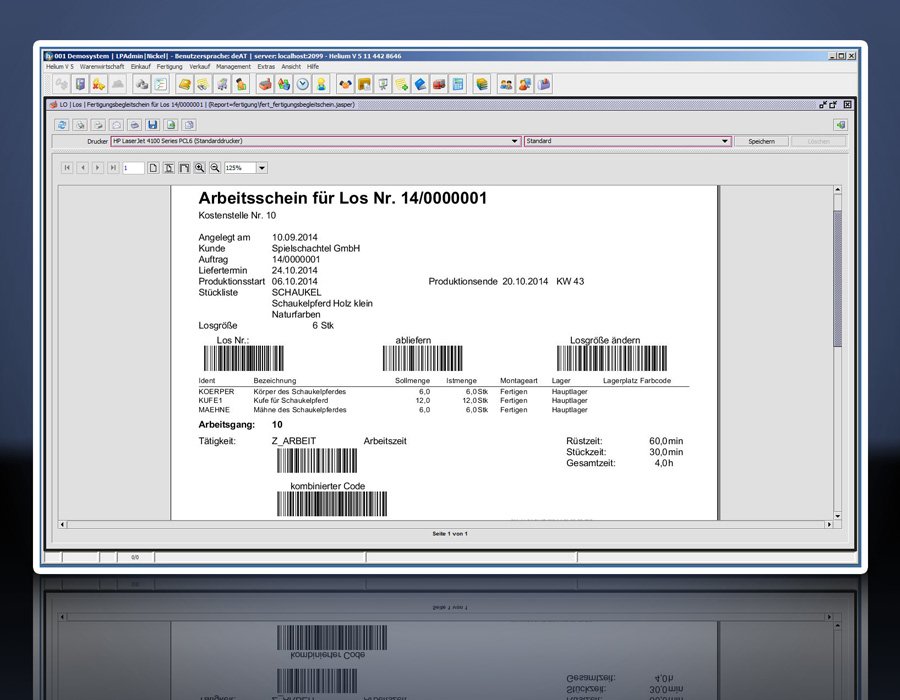The width and height of the screenshot is (900, 700).
Task: Open the Hilfe menu
Action: tap(313, 67)
